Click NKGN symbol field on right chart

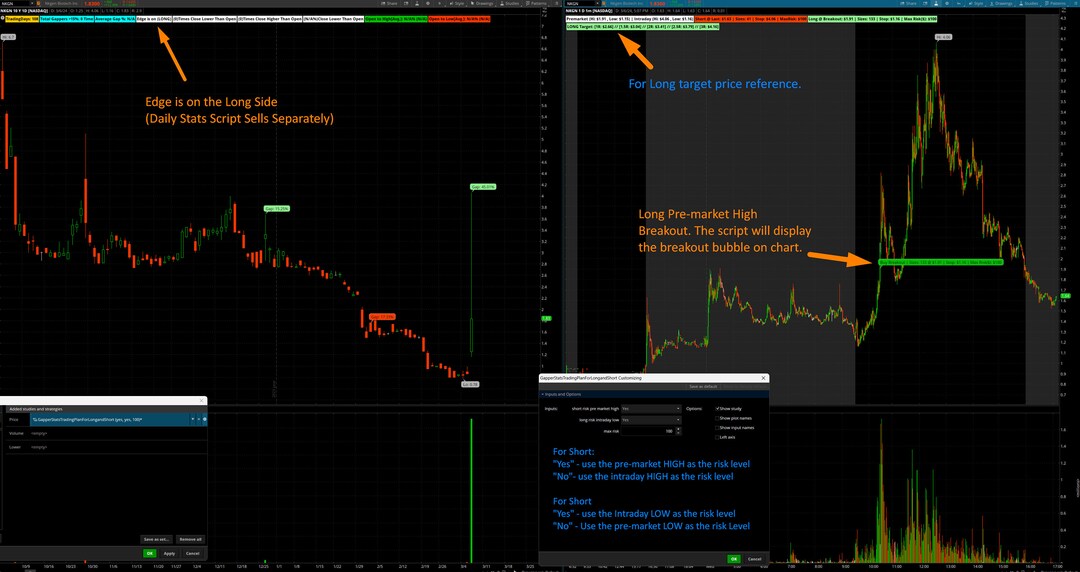pos(583,4)
